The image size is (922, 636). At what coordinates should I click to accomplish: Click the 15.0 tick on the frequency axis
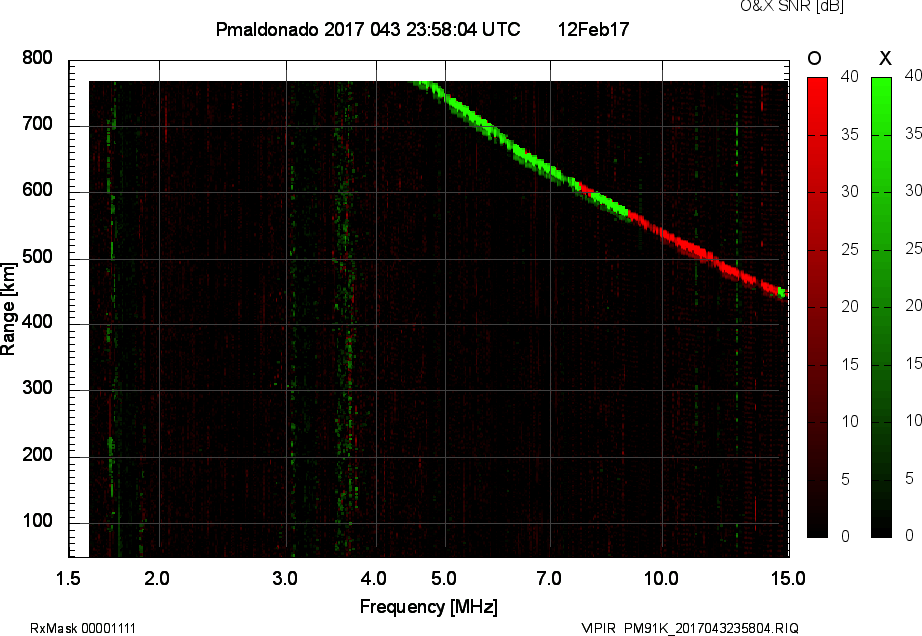(x=787, y=577)
